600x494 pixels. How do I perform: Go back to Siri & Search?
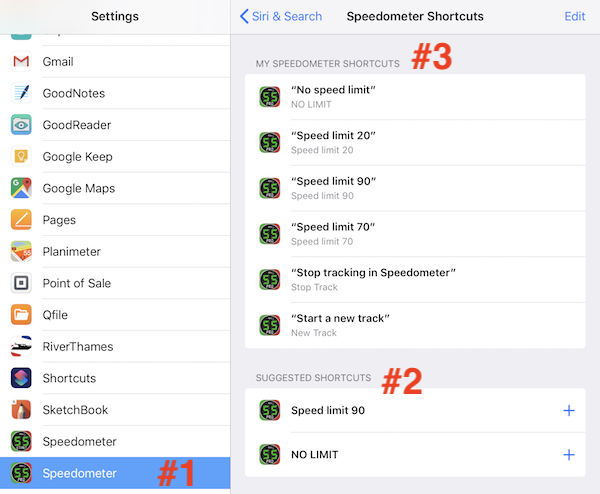(x=281, y=16)
